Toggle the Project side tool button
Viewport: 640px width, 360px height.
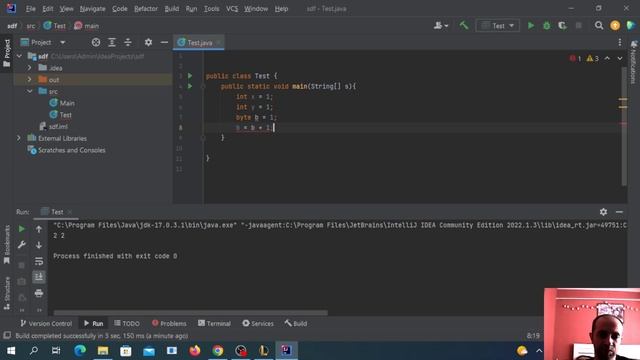pyautogui.click(x=7, y=53)
